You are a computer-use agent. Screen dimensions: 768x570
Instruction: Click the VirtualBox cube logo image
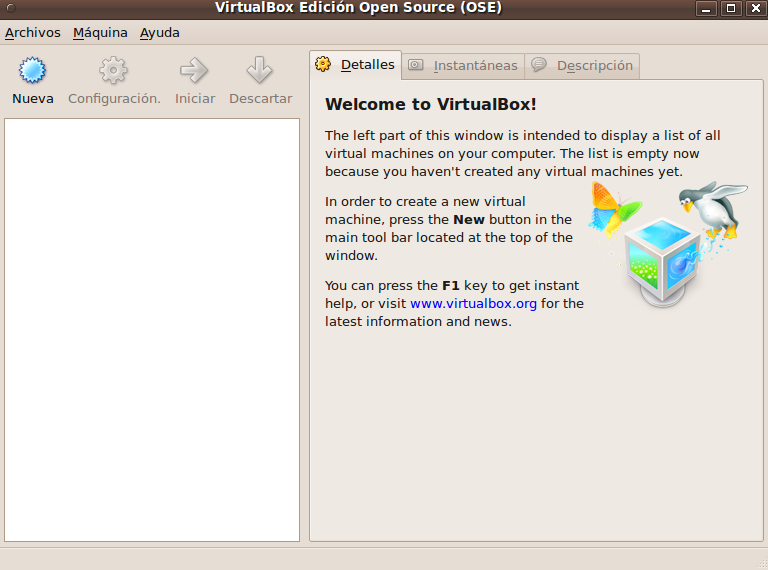[x=669, y=244]
